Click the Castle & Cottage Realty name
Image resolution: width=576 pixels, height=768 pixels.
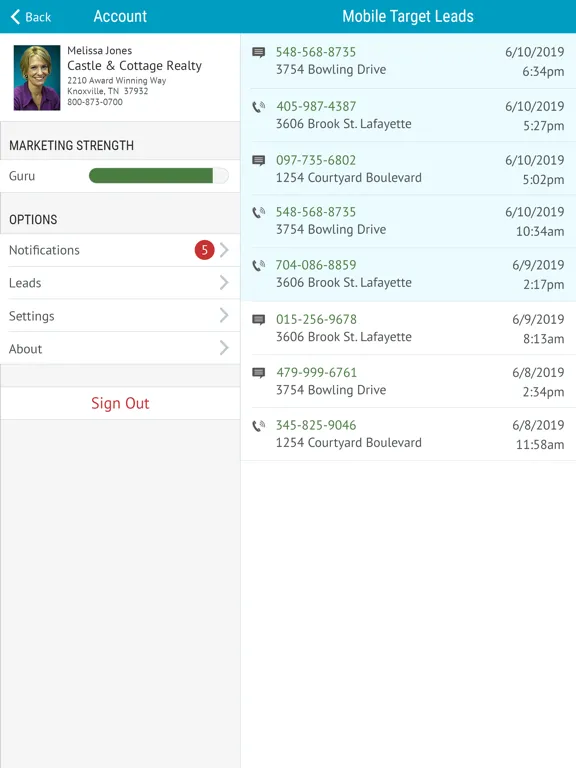coord(134,66)
